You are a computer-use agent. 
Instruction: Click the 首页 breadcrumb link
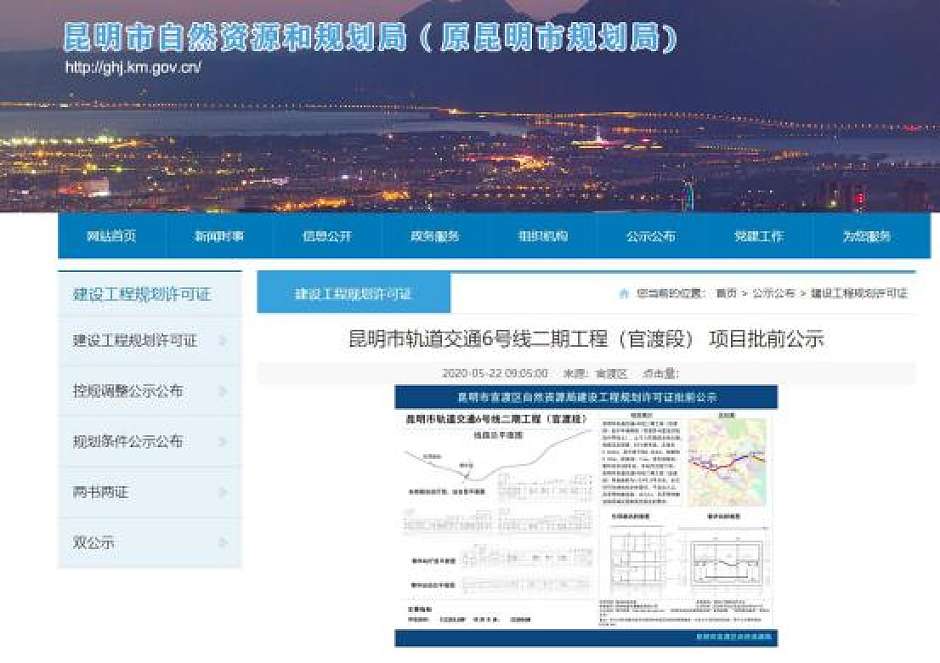tap(726, 294)
